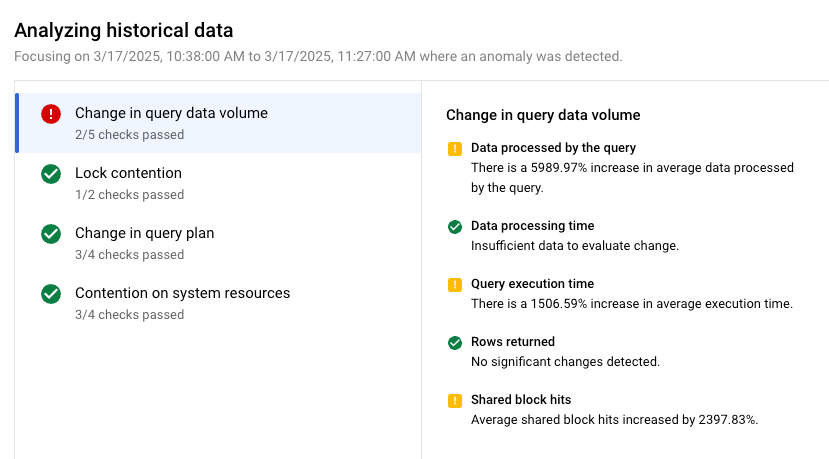829x459 pixels.
Task: Click red error icon for query data volume
Action: click(x=51, y=114)
